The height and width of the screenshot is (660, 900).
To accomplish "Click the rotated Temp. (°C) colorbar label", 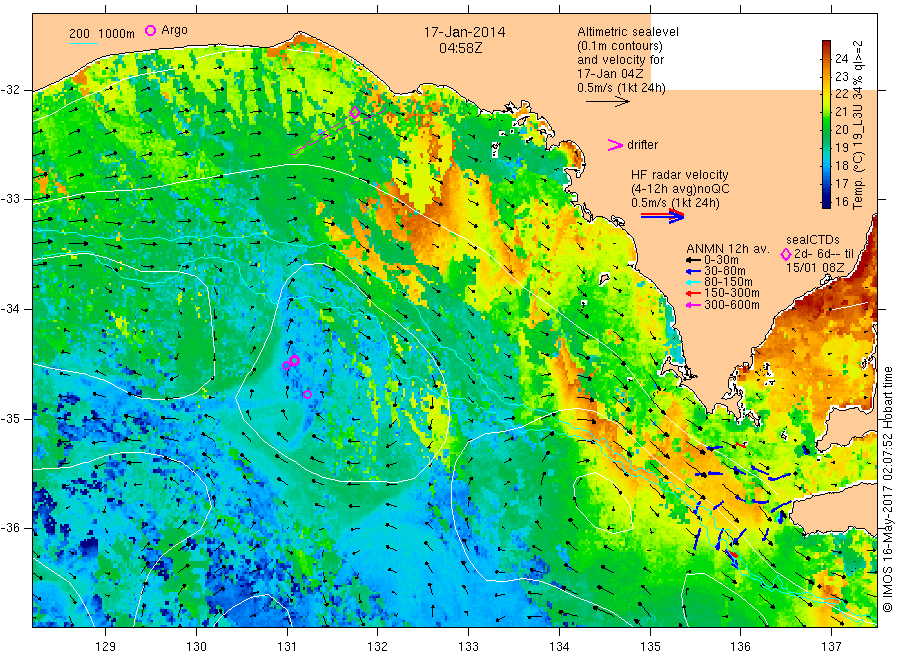I will (x=858, y=125).
